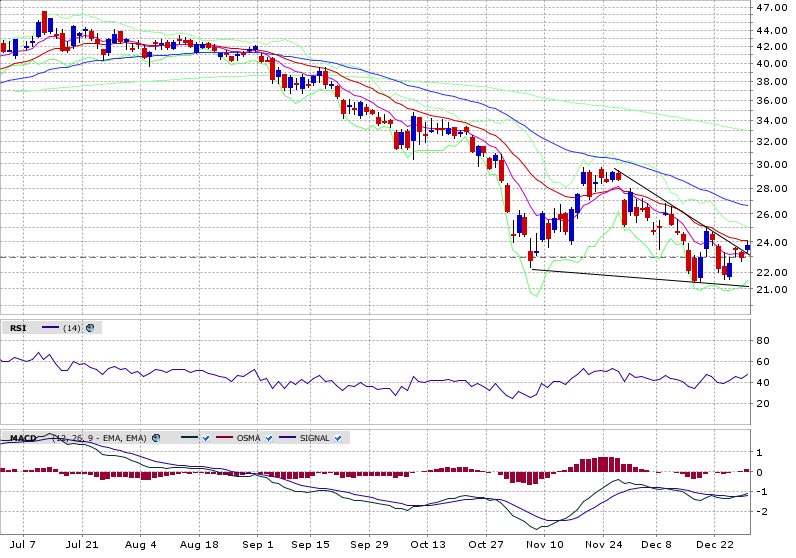Click the RSI indicator label

19,327
